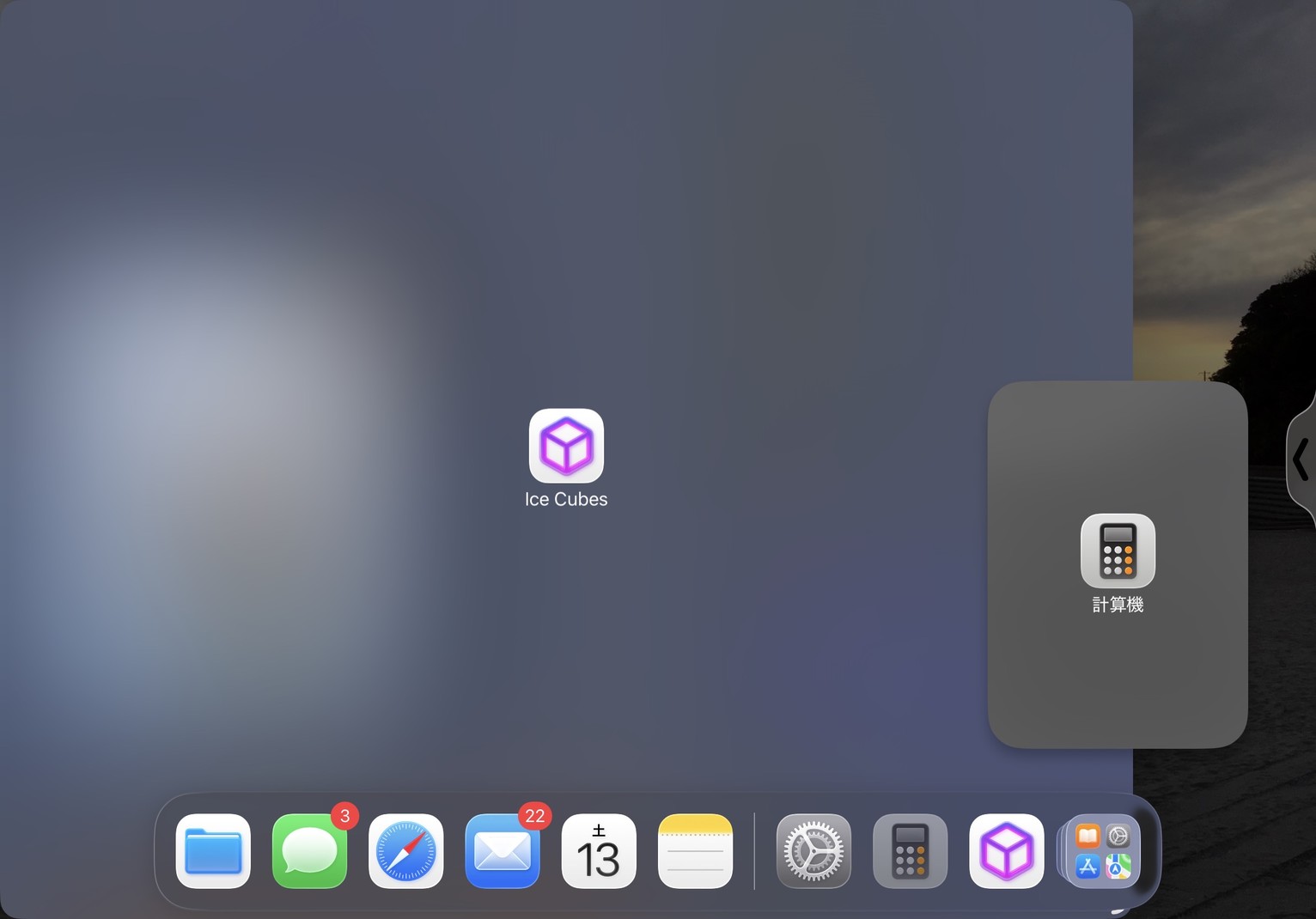The image size is (1316, 919).
Task: Open the Calendar showing 13
Action: point(599,851)
